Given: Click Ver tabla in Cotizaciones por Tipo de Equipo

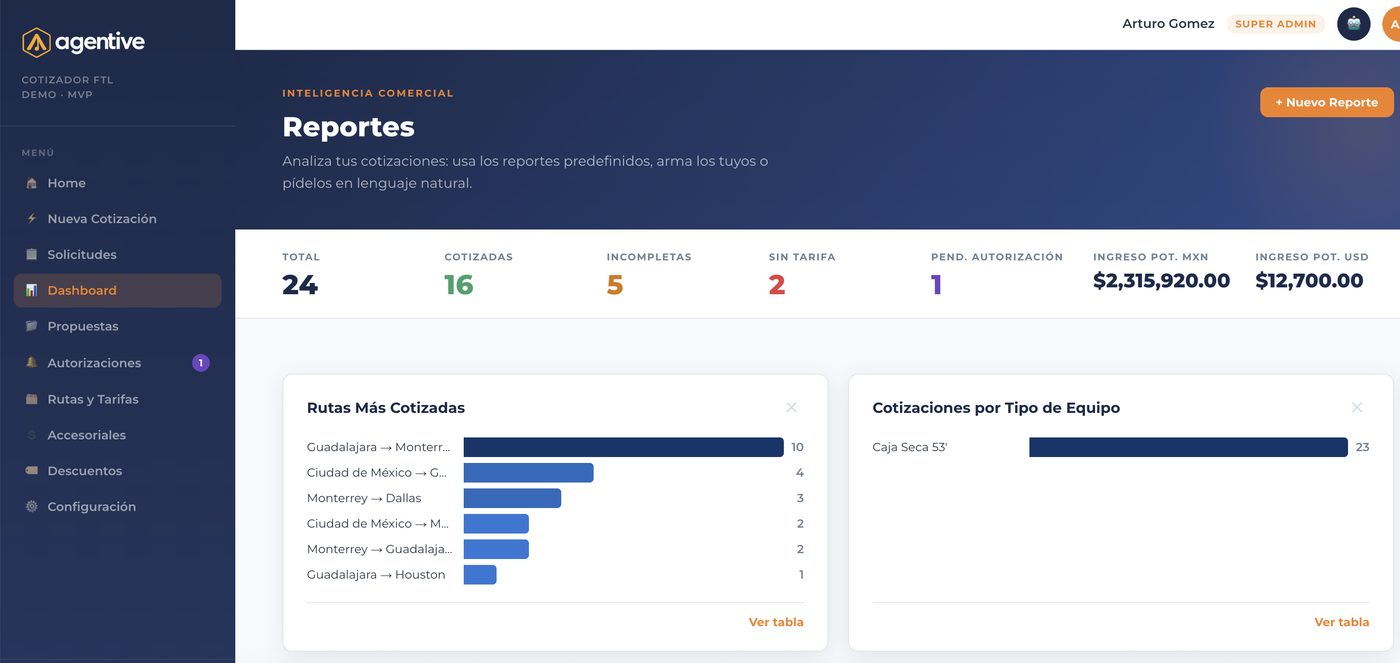Looking at the screenshot, I should pyautogui.click(x=1342, y=622).
